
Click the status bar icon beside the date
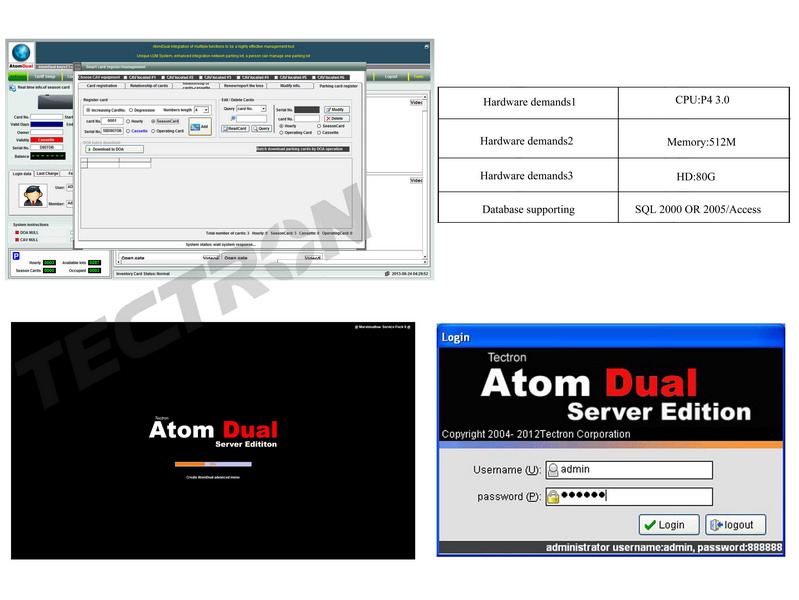coord(387,274)
